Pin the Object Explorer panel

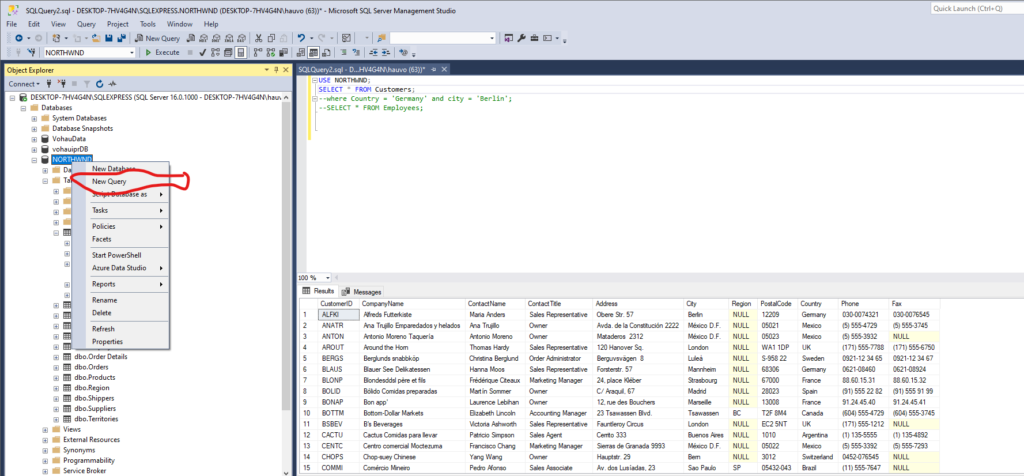tap(276, 70)
